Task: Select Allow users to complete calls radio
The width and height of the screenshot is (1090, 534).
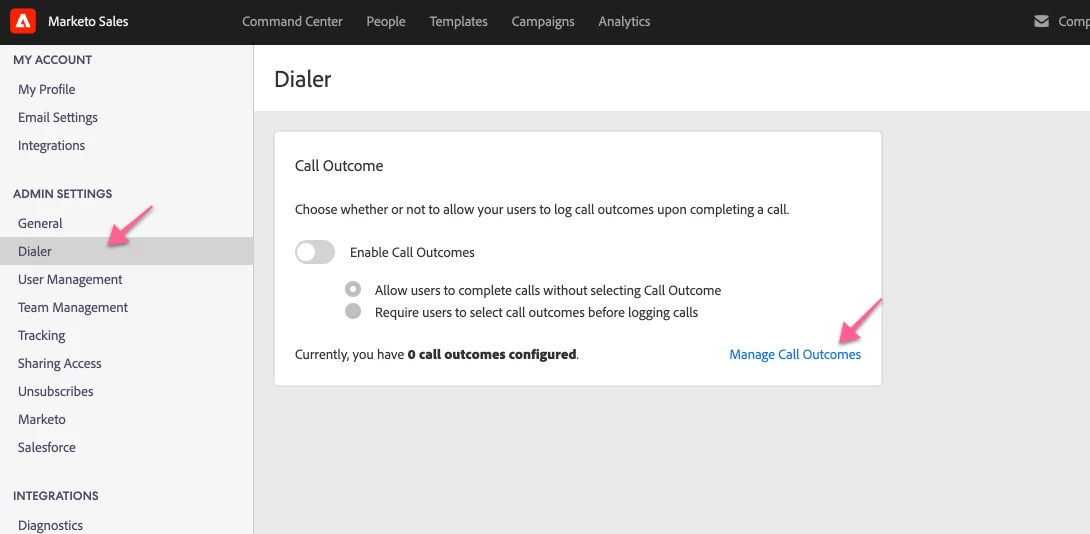Action: 353,289
